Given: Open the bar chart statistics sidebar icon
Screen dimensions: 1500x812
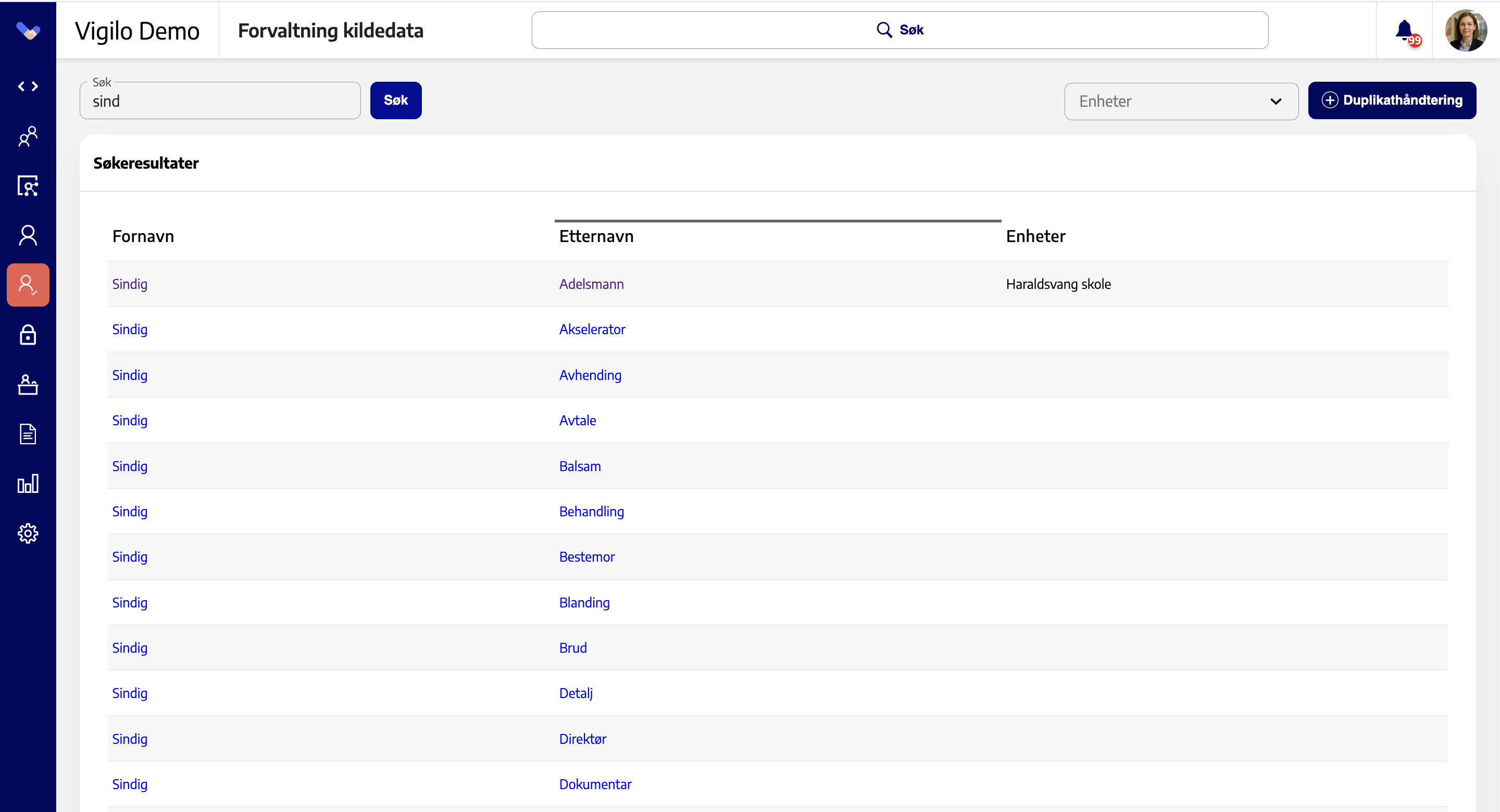Looking at the screenshot, I should tap(28, 483).
